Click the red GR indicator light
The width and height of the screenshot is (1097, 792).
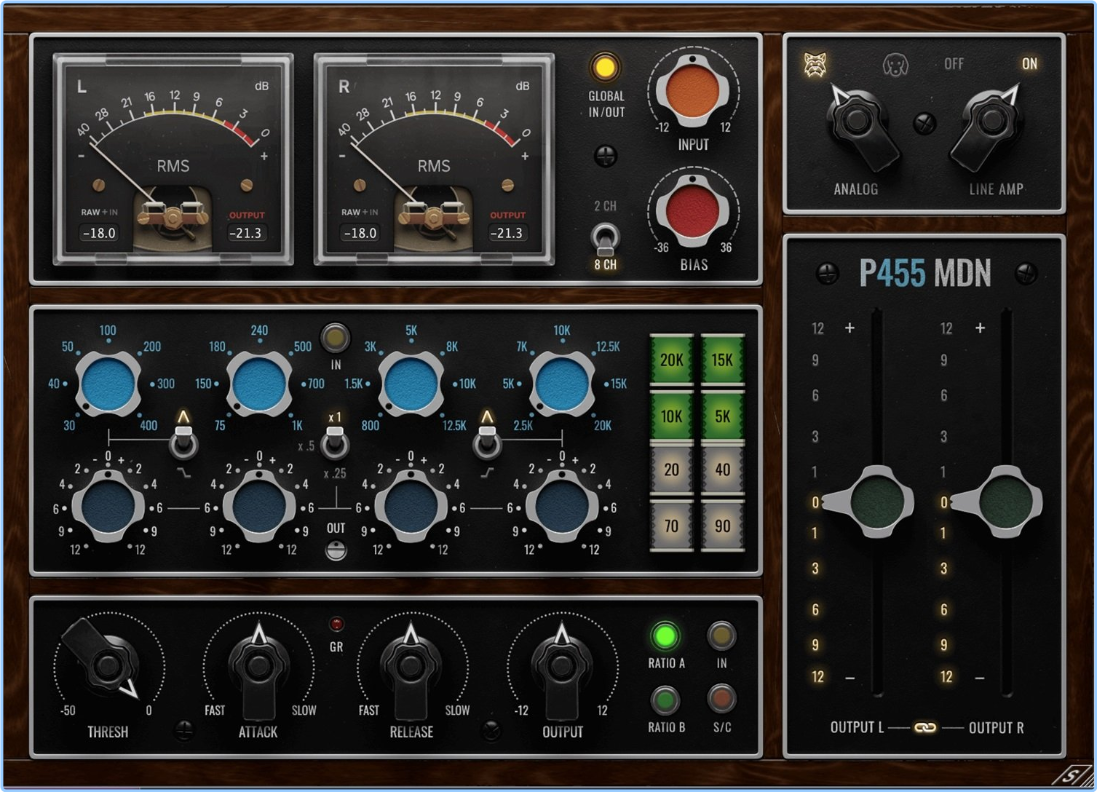[x=337, y=624]
